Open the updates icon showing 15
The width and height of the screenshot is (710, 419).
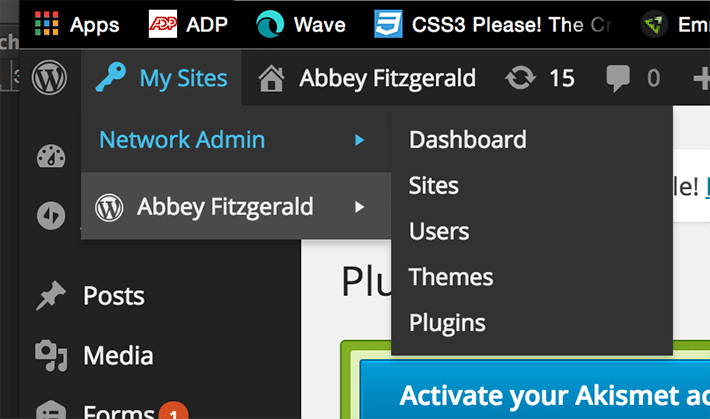click(x=521, y=78)
